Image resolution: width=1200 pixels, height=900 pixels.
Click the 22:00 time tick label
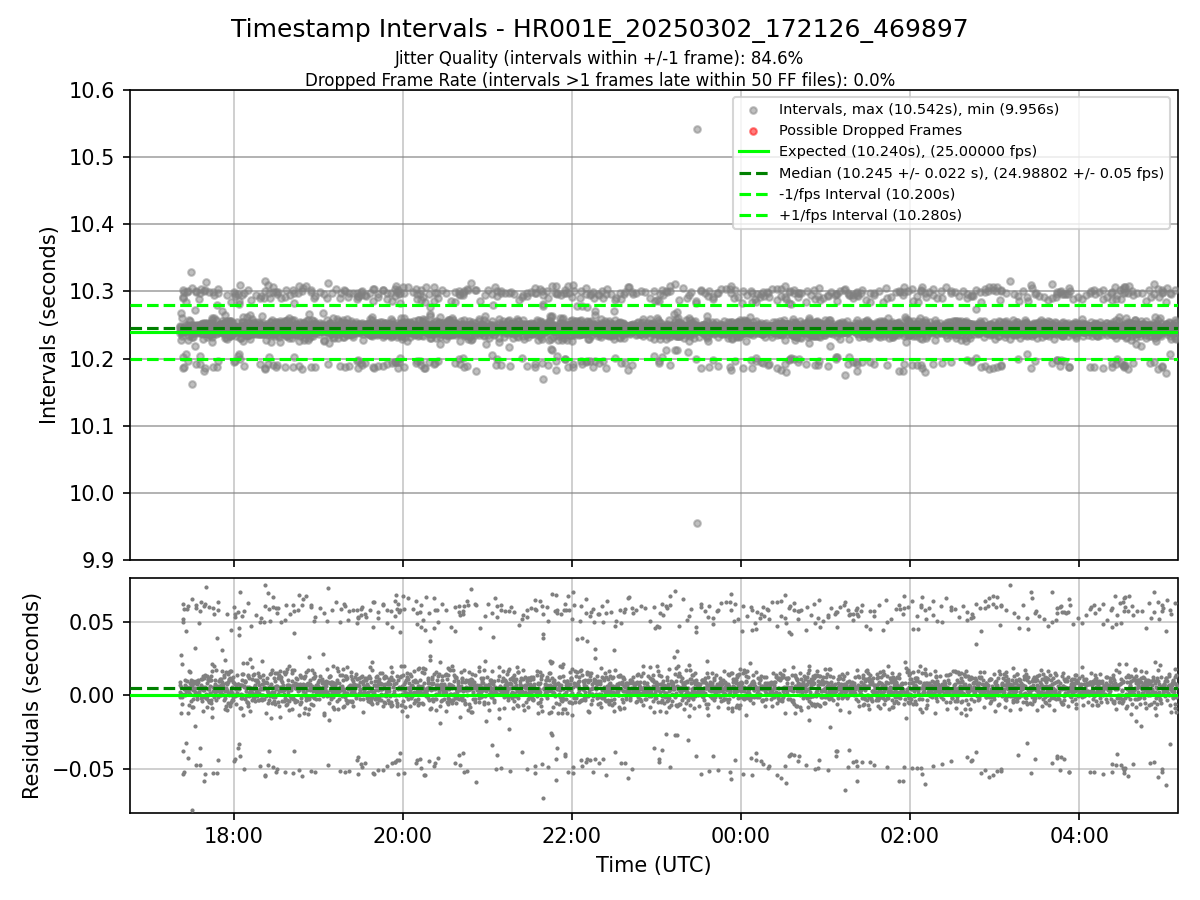(572, 835)
